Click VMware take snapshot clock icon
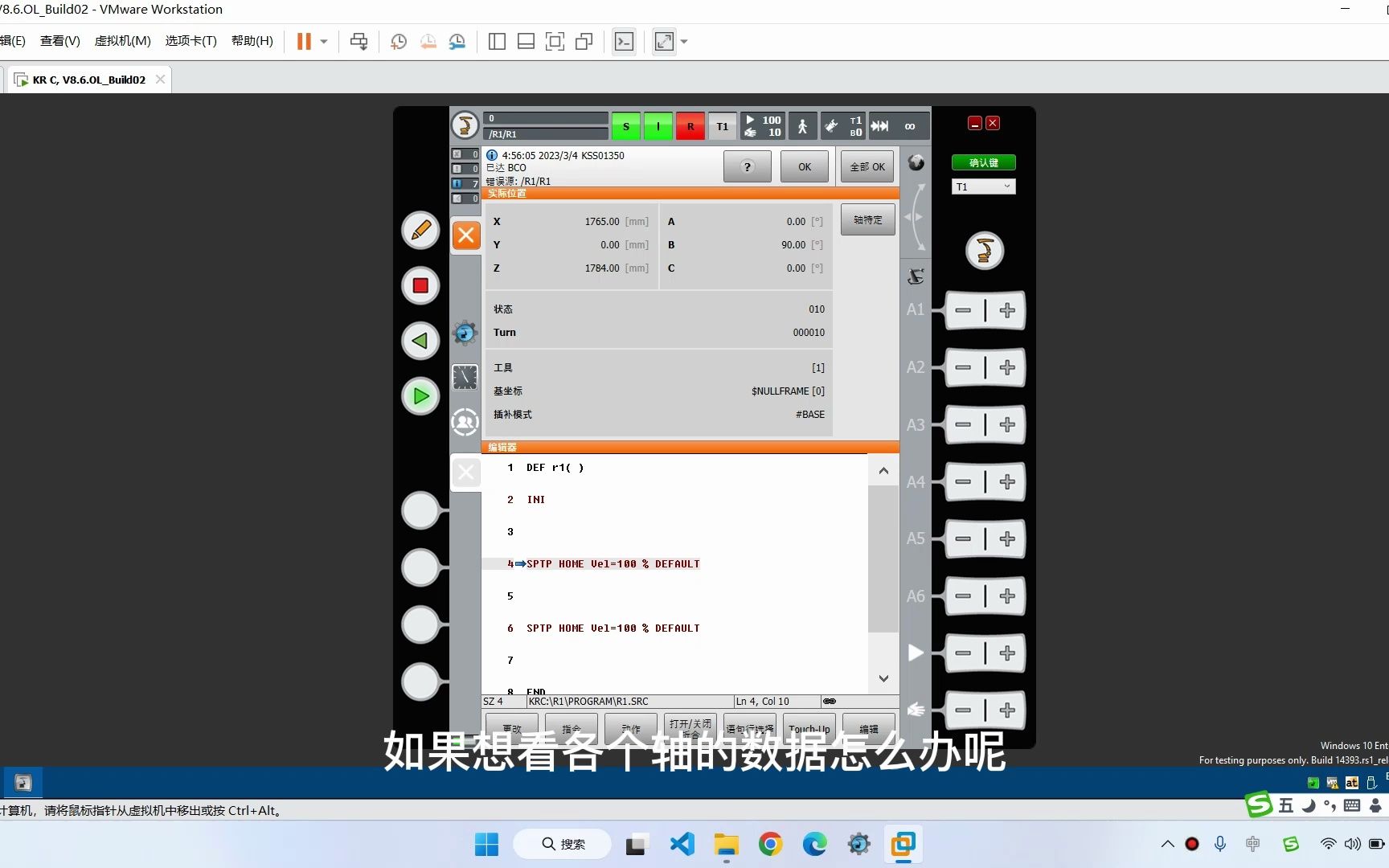The image size is (1389, 868). [x=399, y=41]
